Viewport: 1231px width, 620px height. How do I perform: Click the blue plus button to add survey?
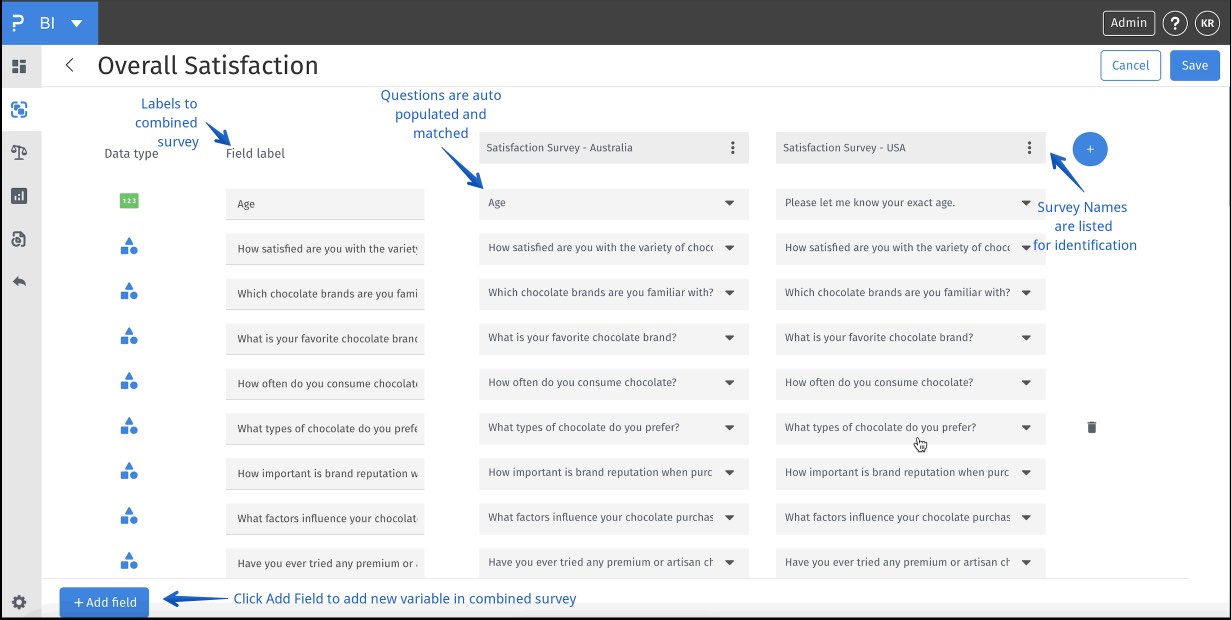1090,149
